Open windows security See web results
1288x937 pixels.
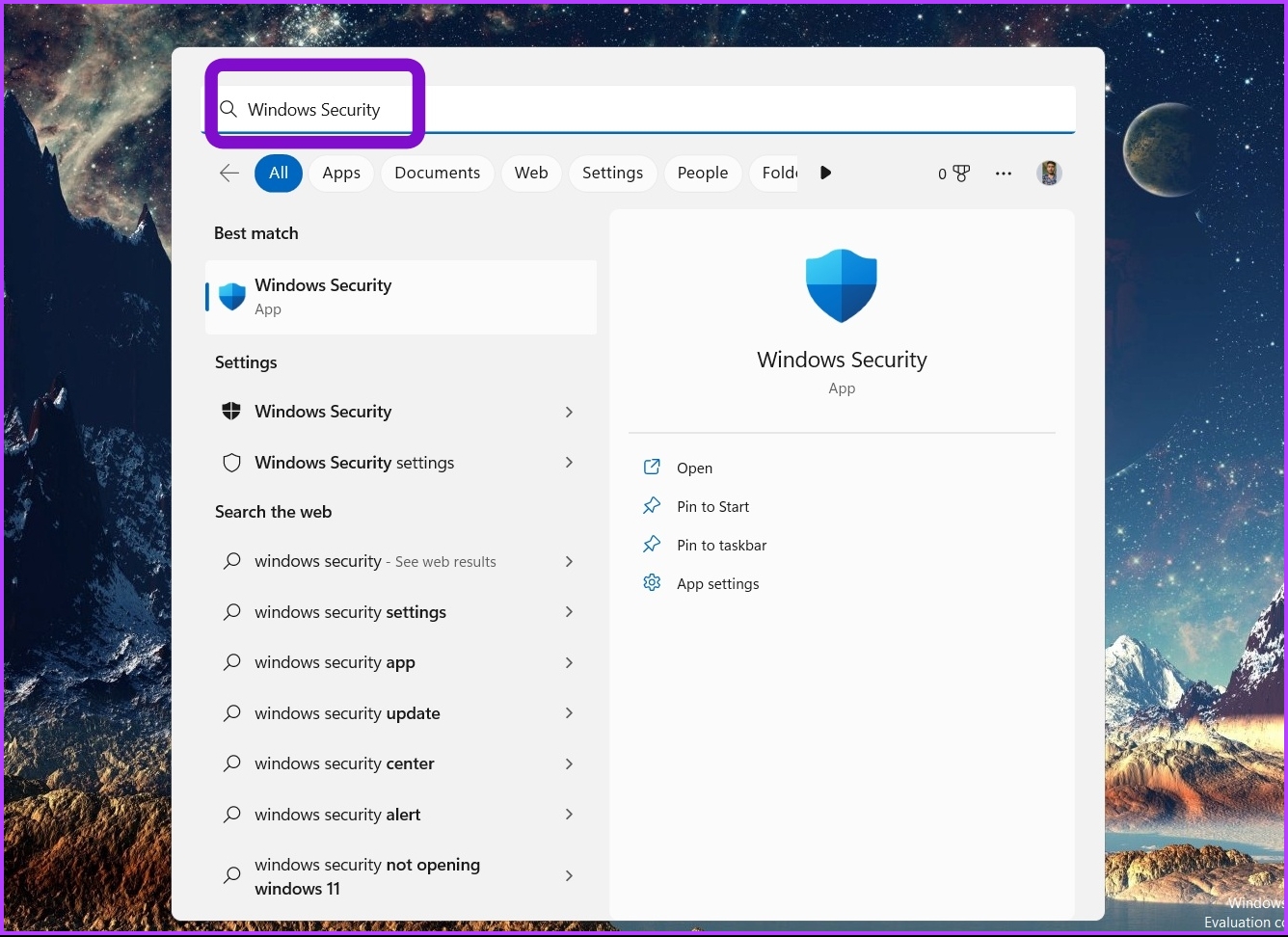[x=401, y=561]
